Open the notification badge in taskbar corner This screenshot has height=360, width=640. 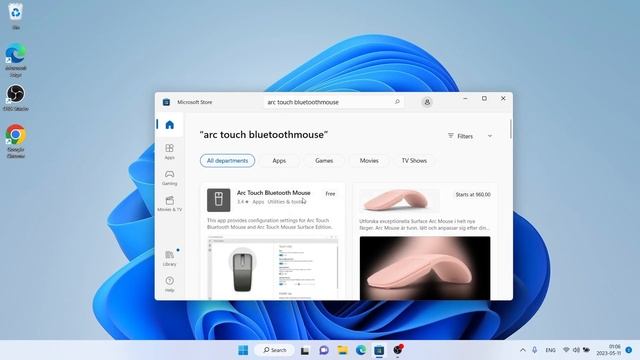629,350
